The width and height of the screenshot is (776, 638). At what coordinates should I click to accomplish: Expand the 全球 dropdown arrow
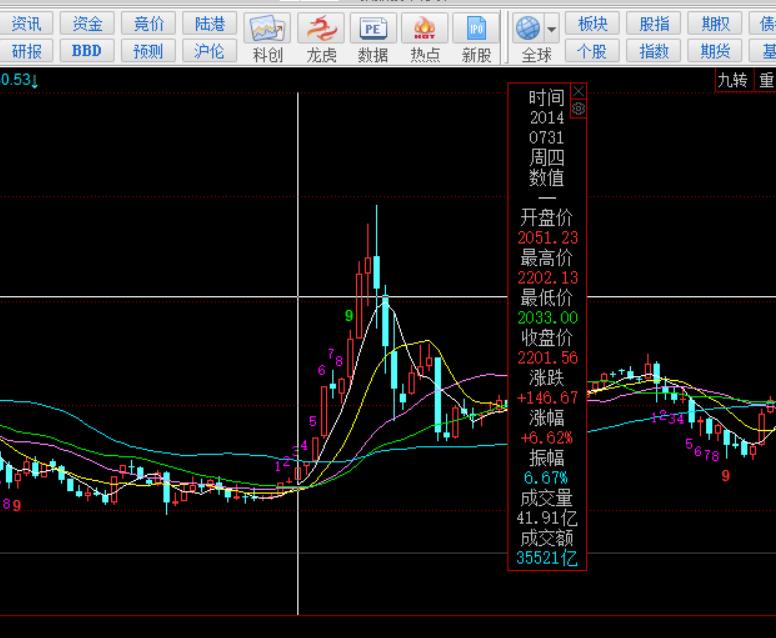550,29
